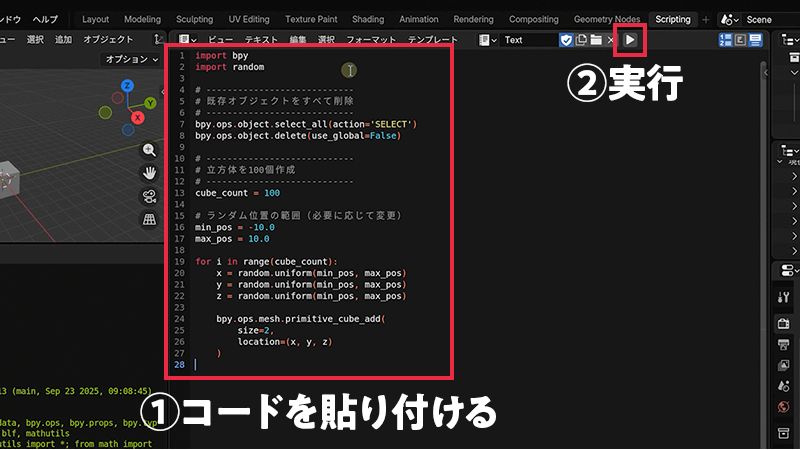
Task: Add a new workspace with plus
Action: pos(706,20)
